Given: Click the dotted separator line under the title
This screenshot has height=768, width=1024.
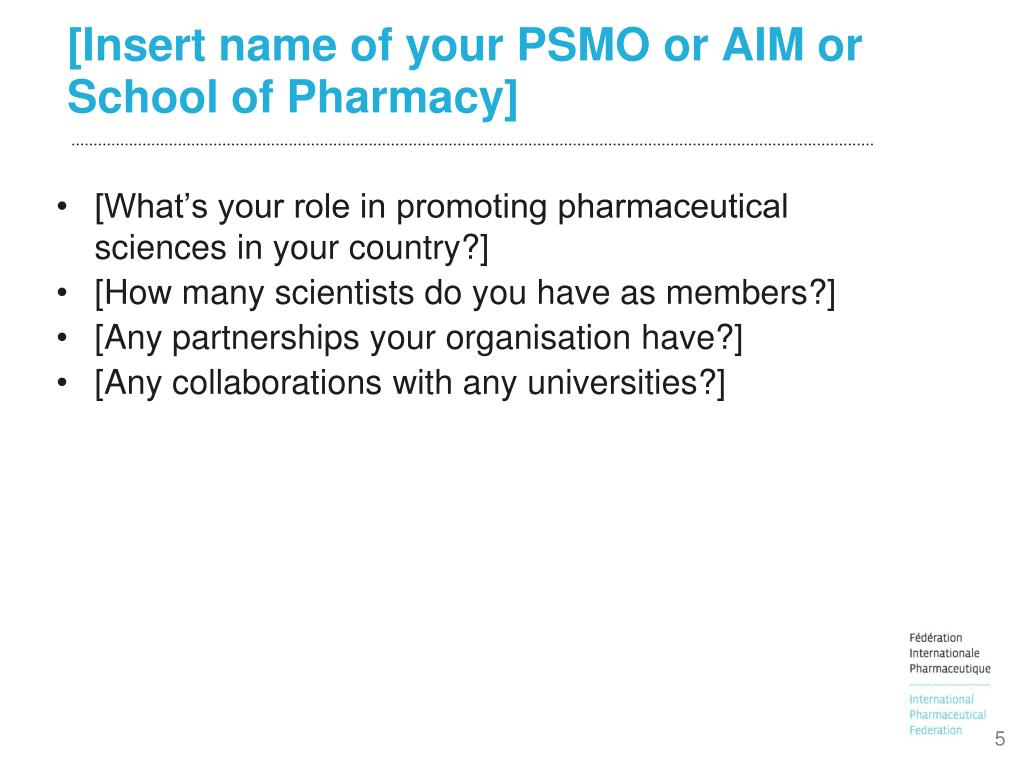Looking at the screenshot, I should tap(472, 144).
